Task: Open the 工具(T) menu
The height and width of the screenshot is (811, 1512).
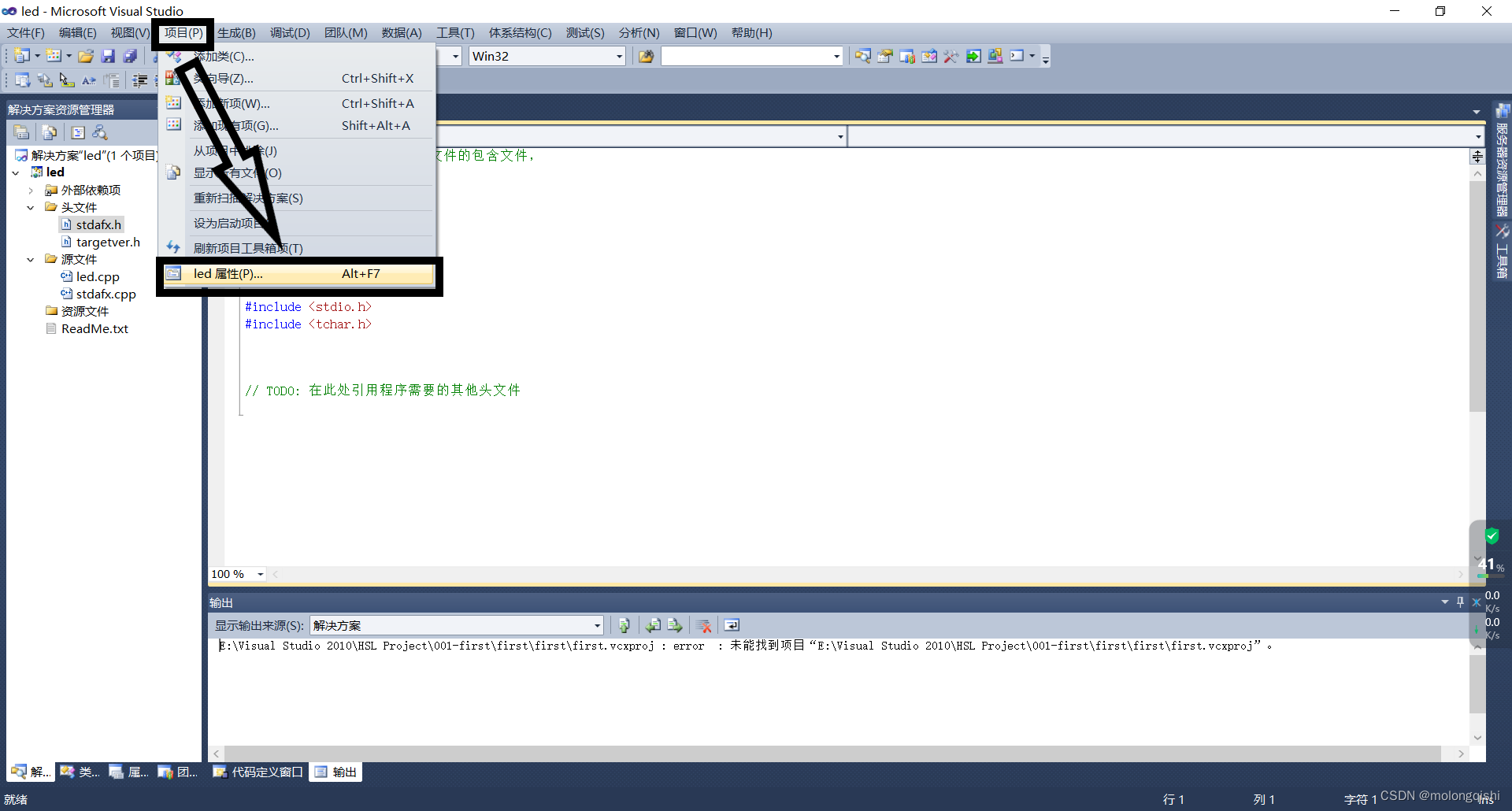Action: [x=455, y=32]
